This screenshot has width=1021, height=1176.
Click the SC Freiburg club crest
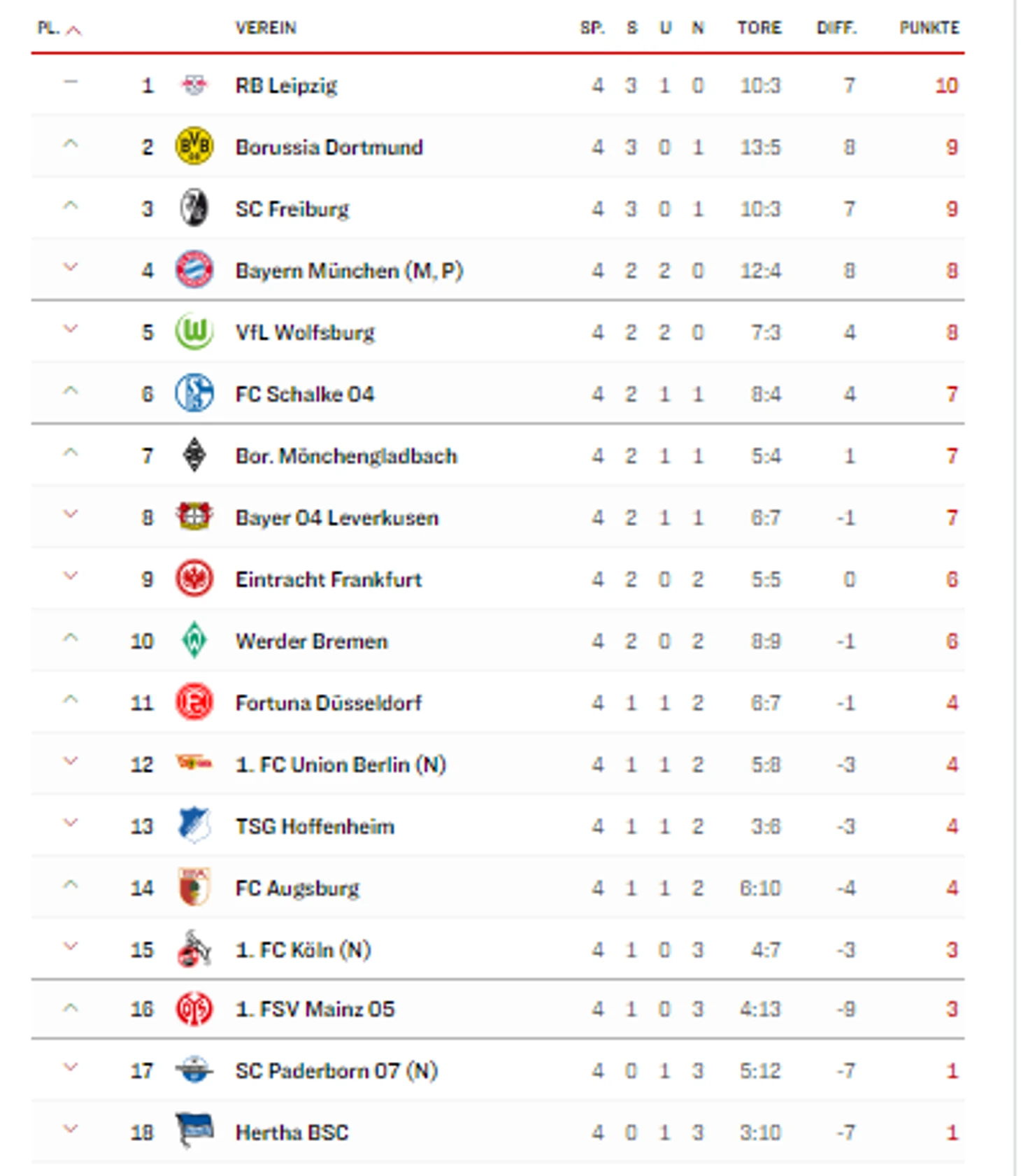(x=194, y=208)
